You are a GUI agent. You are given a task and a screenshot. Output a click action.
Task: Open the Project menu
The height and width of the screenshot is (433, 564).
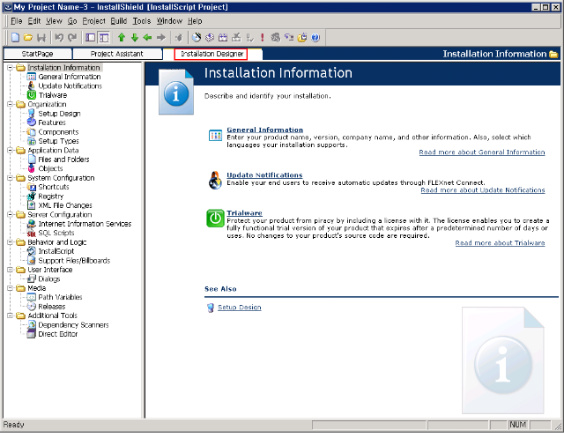point(94,21)
